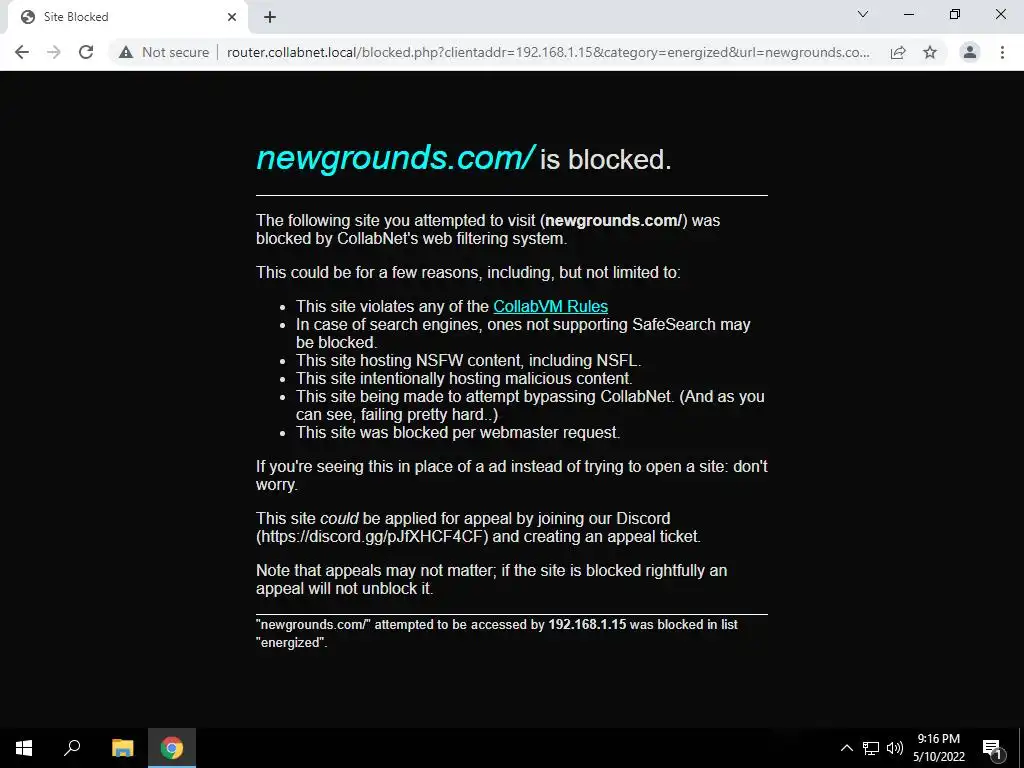Screen dimensions: 1024x768
Task: Go back using the browser back arrow
Action: 22,52
